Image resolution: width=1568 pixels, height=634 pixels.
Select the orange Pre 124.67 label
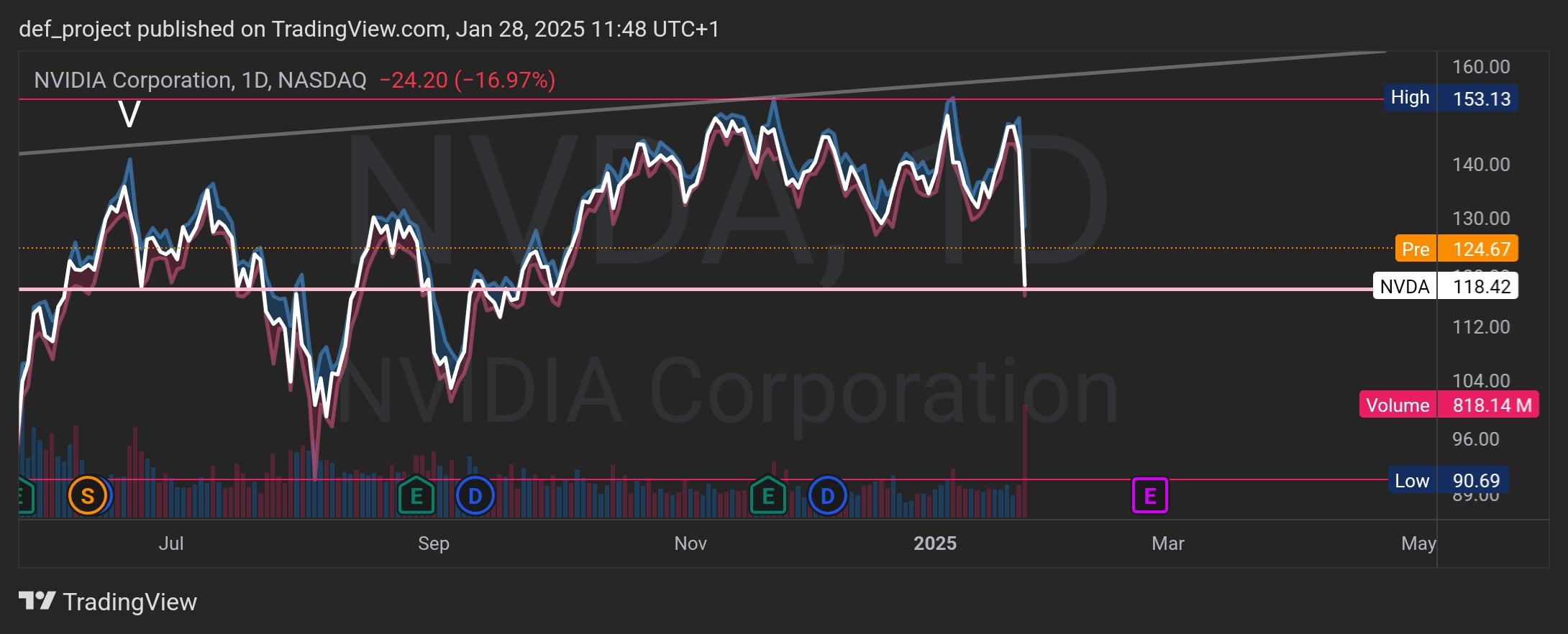pos(1457,249)
